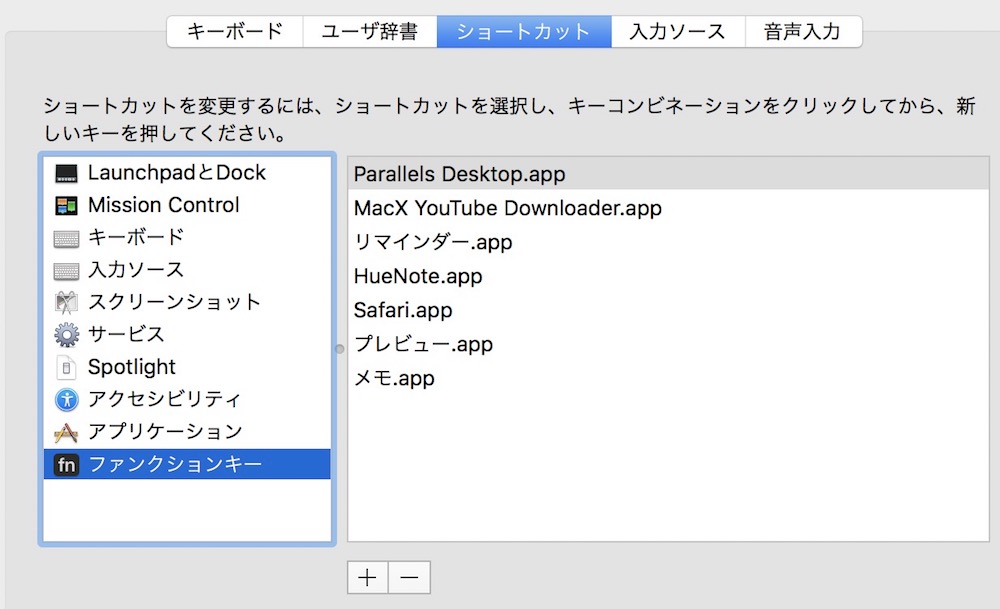The image size is (1000, 609).
Task: Remove selected app with minus button
Action: click(x=409, y=578)
